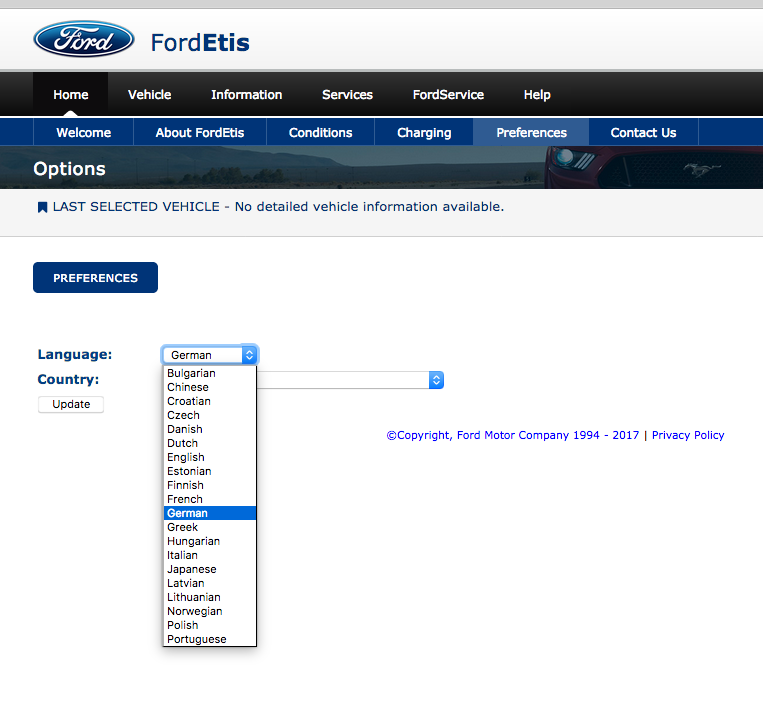The height and width of the screenshot is (724, 763).
Task: Choose French in the language list
Action: [185, 499]
